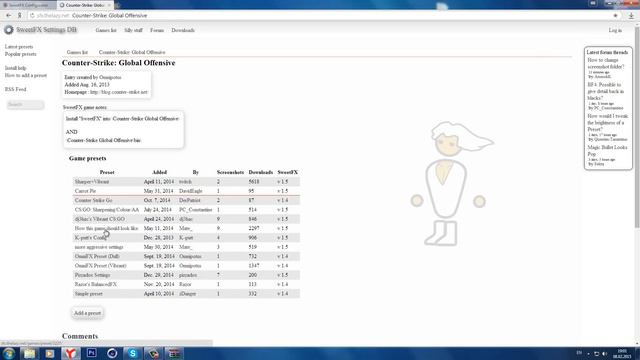Open the counter-strike blog homepage link
Viewport: 640px width, 360px height.
coord(119,92)
